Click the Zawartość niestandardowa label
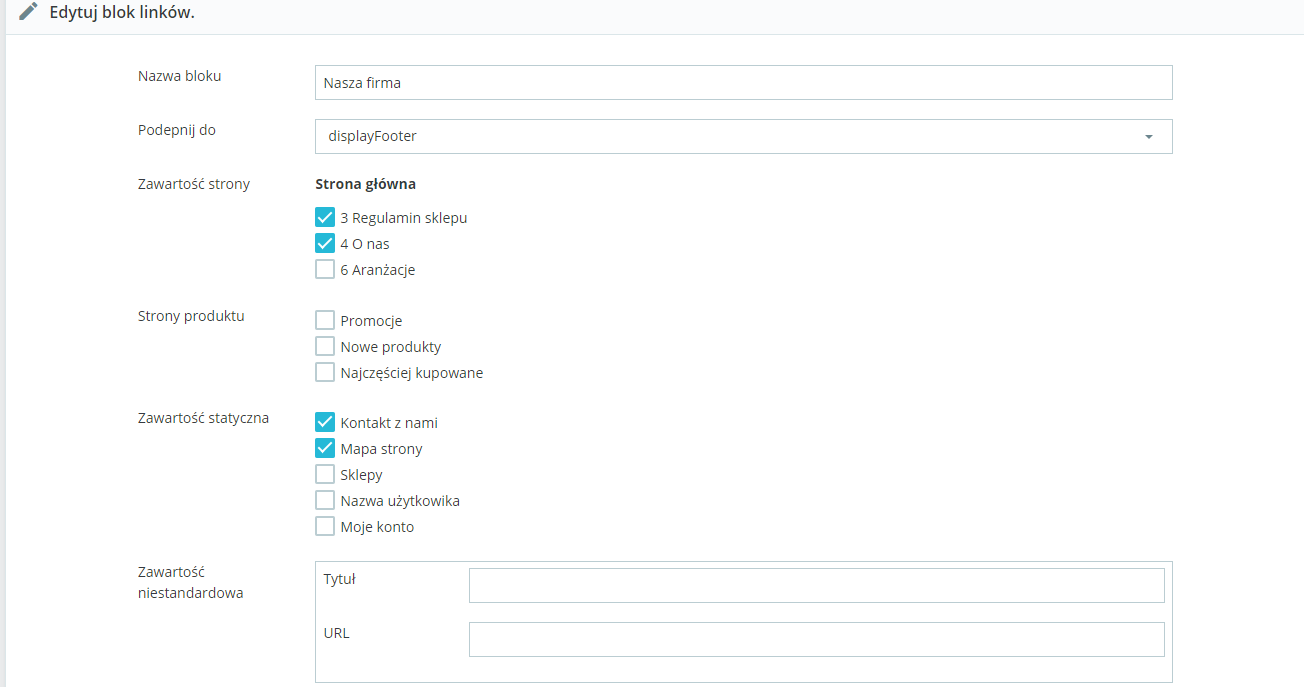The height and width of the screenshot is (687, 1304). (190, 582)
